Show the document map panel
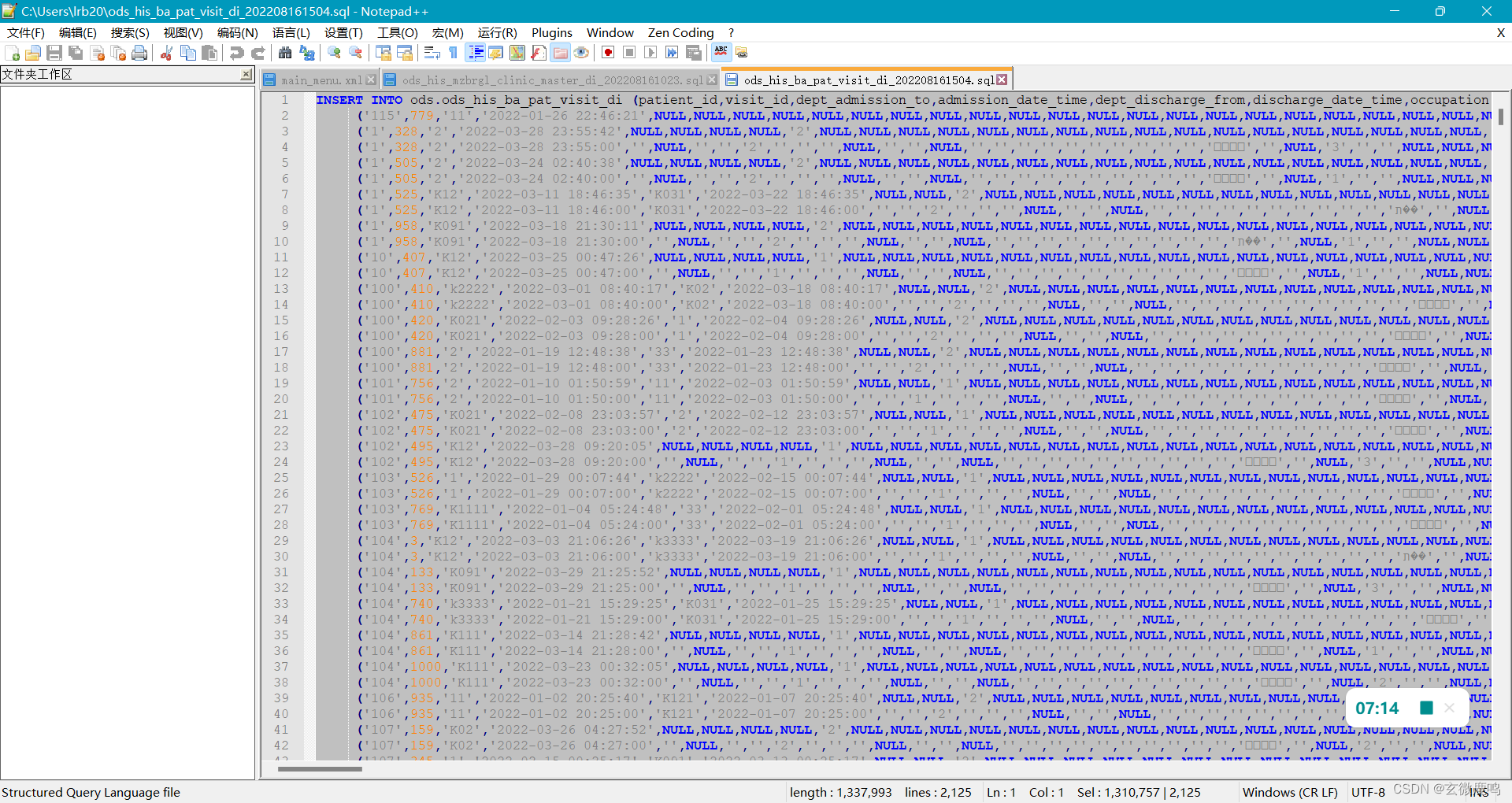 point(517,53)
